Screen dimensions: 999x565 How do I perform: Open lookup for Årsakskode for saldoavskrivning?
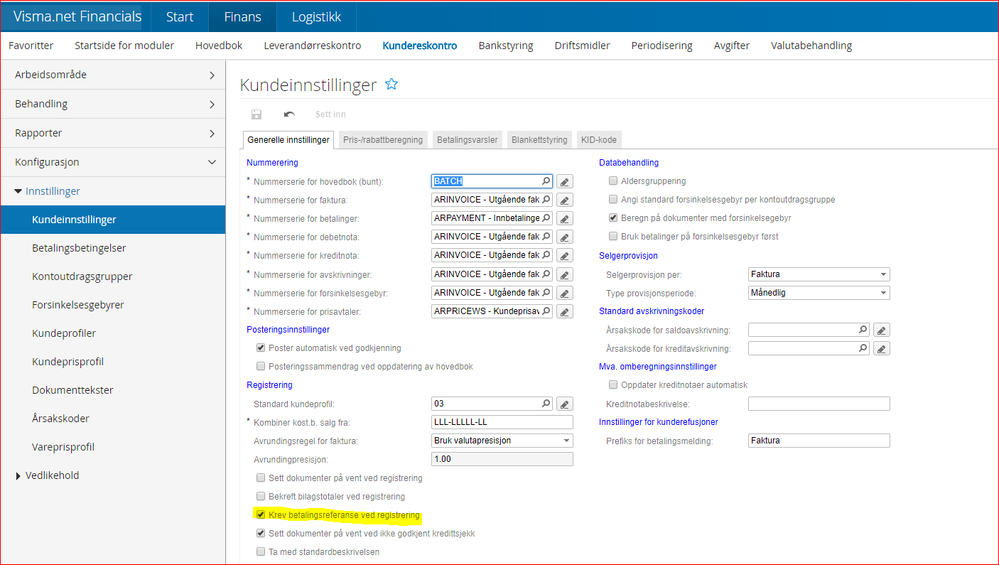(863, 329)
